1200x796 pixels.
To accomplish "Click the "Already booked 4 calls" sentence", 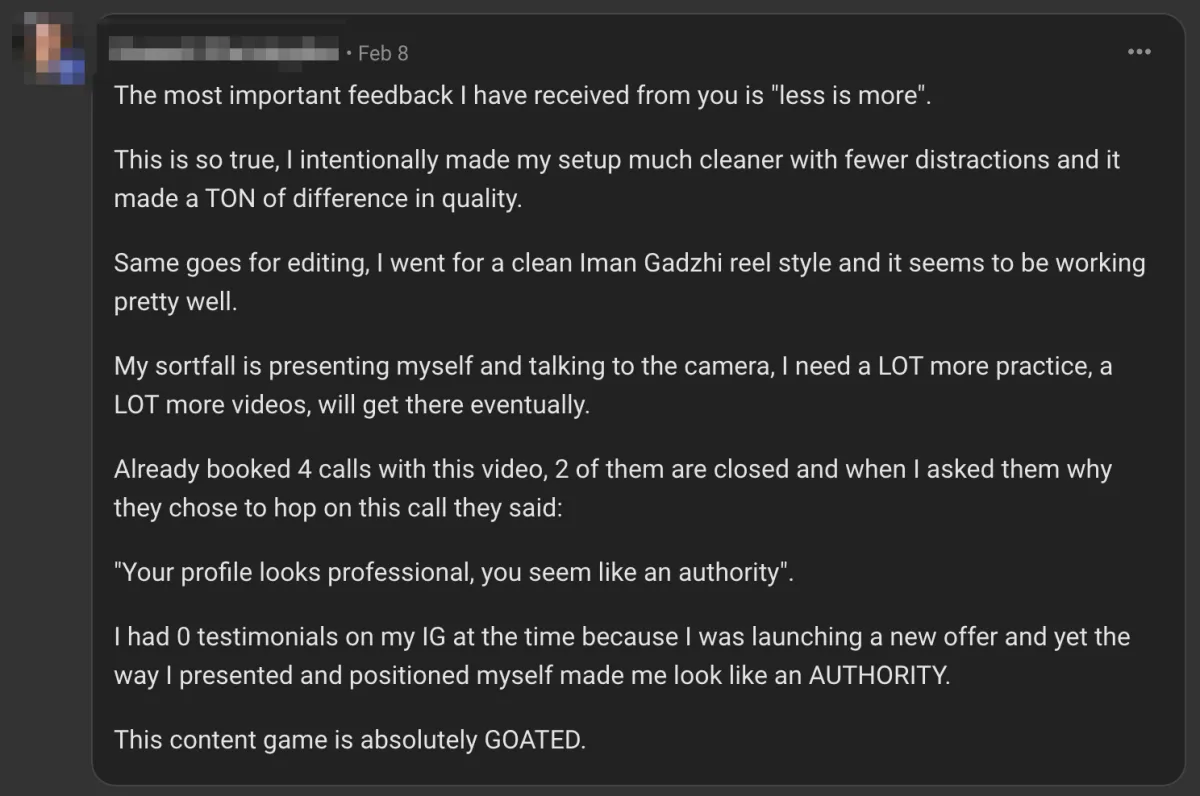I will (612, 470).
